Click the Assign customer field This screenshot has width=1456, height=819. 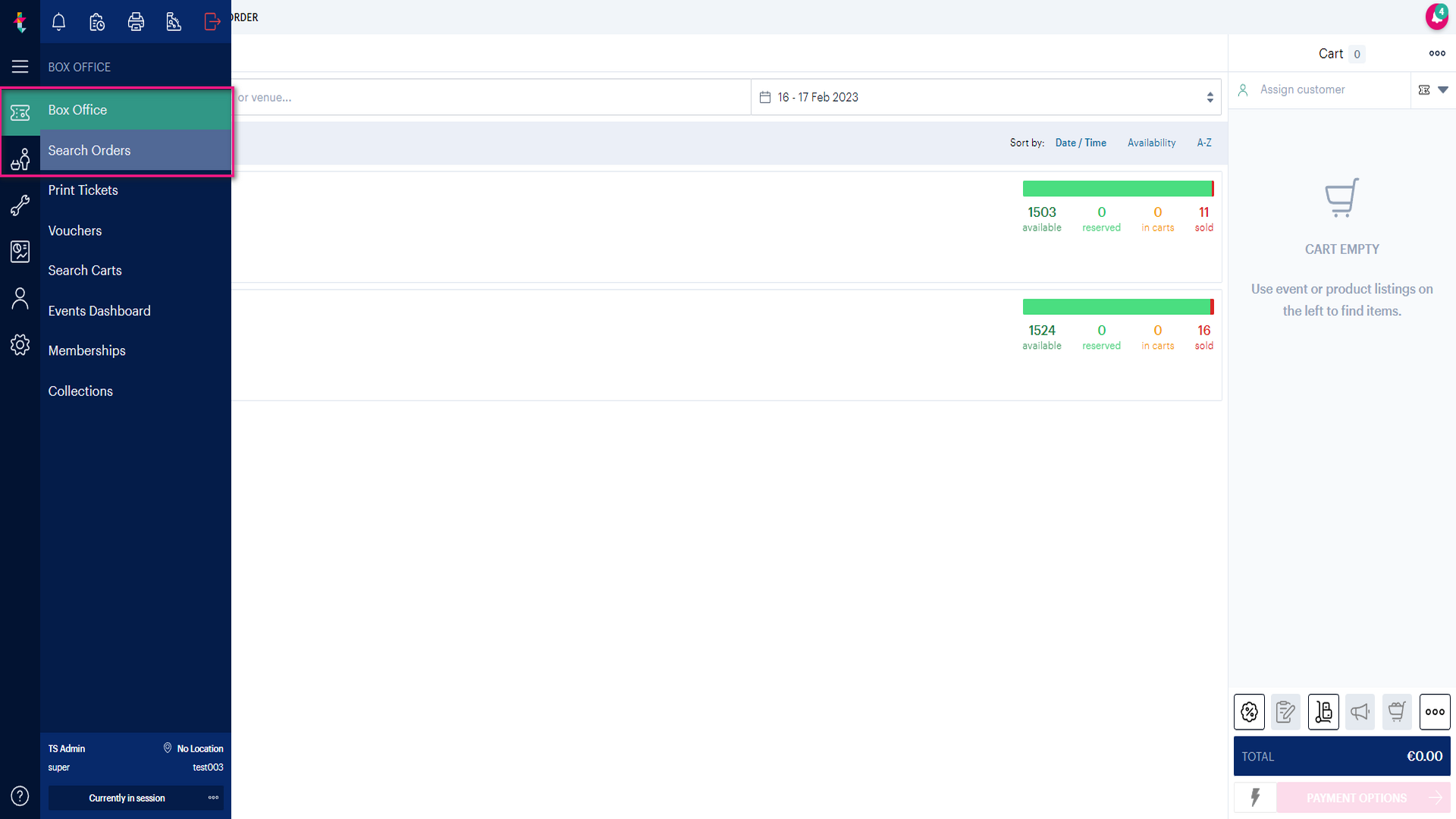pos(1319,89)
